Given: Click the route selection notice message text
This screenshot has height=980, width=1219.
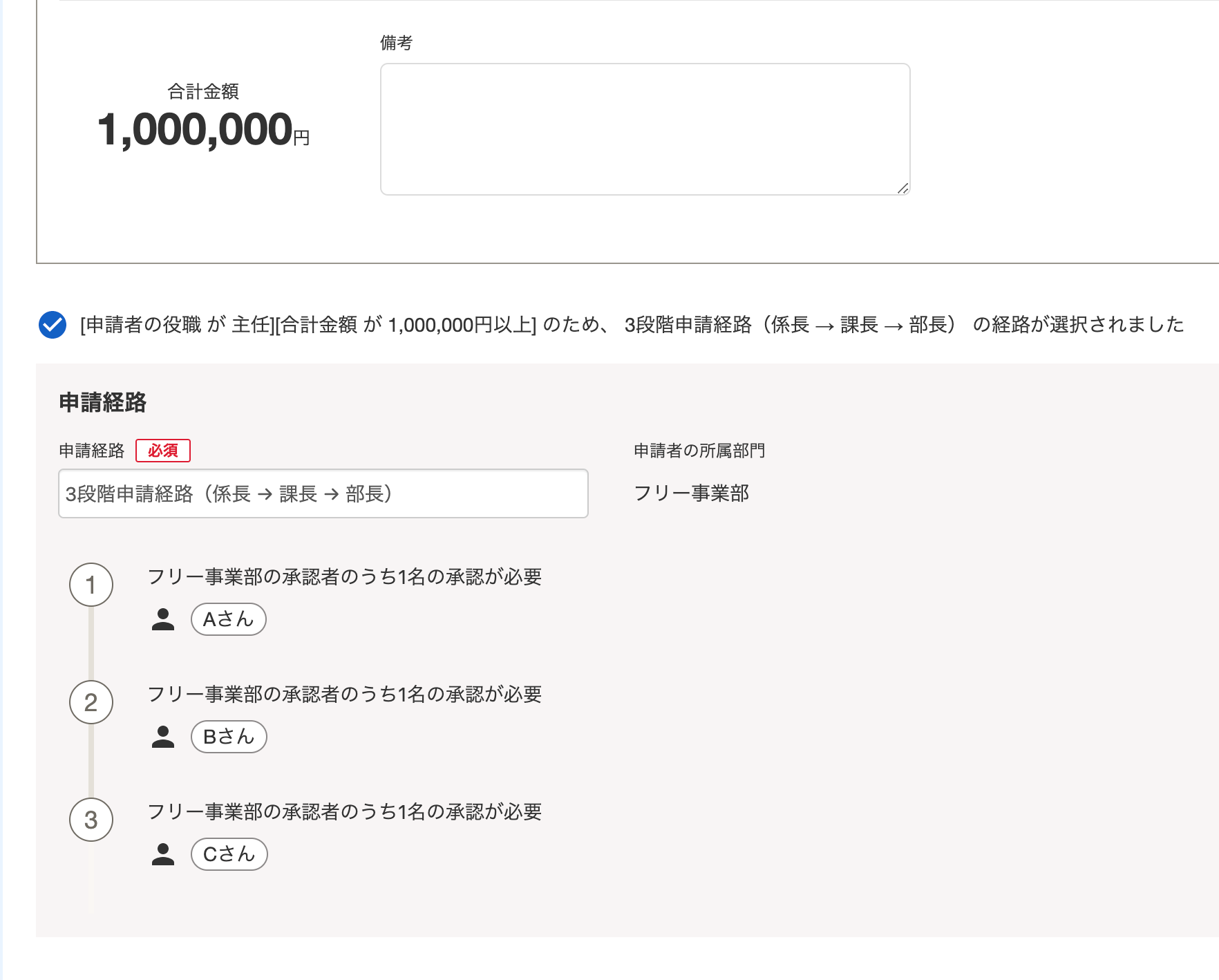Looking at the screenshot, I should [x=632, y=325].
